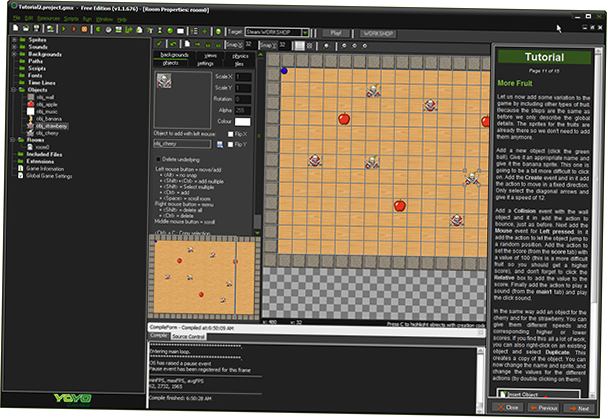Click the new project icon in main toolbar
The height and width of the screenshot is (419, 608).
coord(16,28)
